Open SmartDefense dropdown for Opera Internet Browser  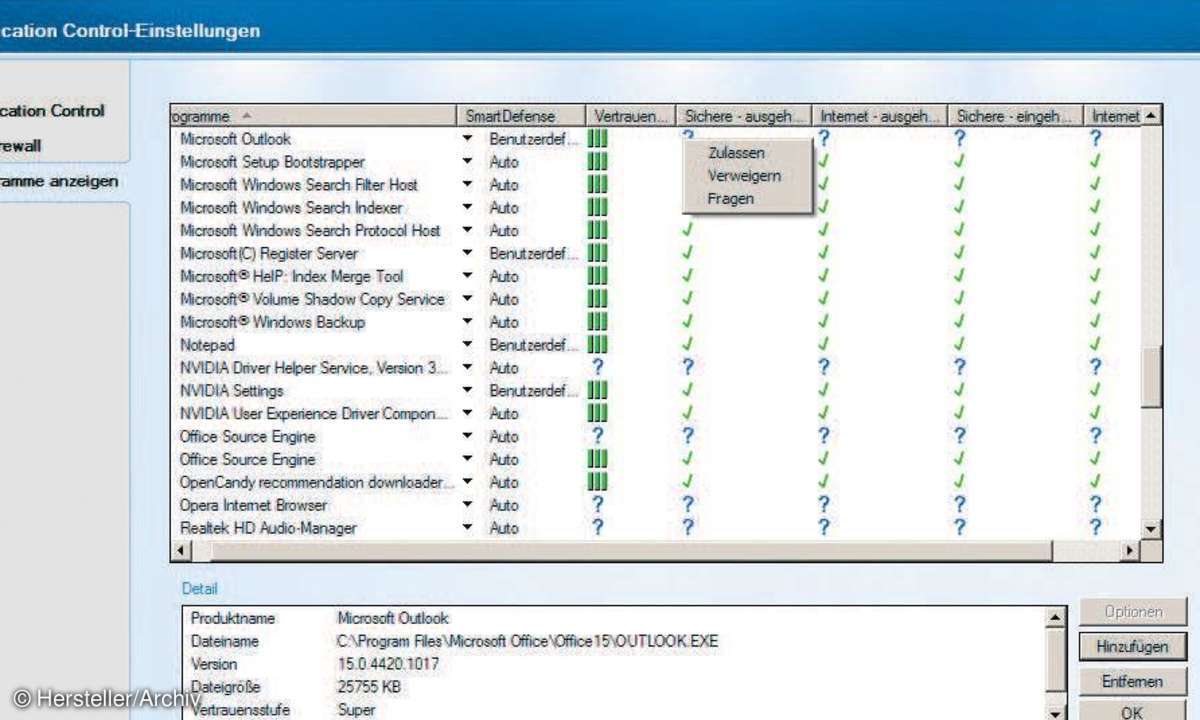click(468, 505)
